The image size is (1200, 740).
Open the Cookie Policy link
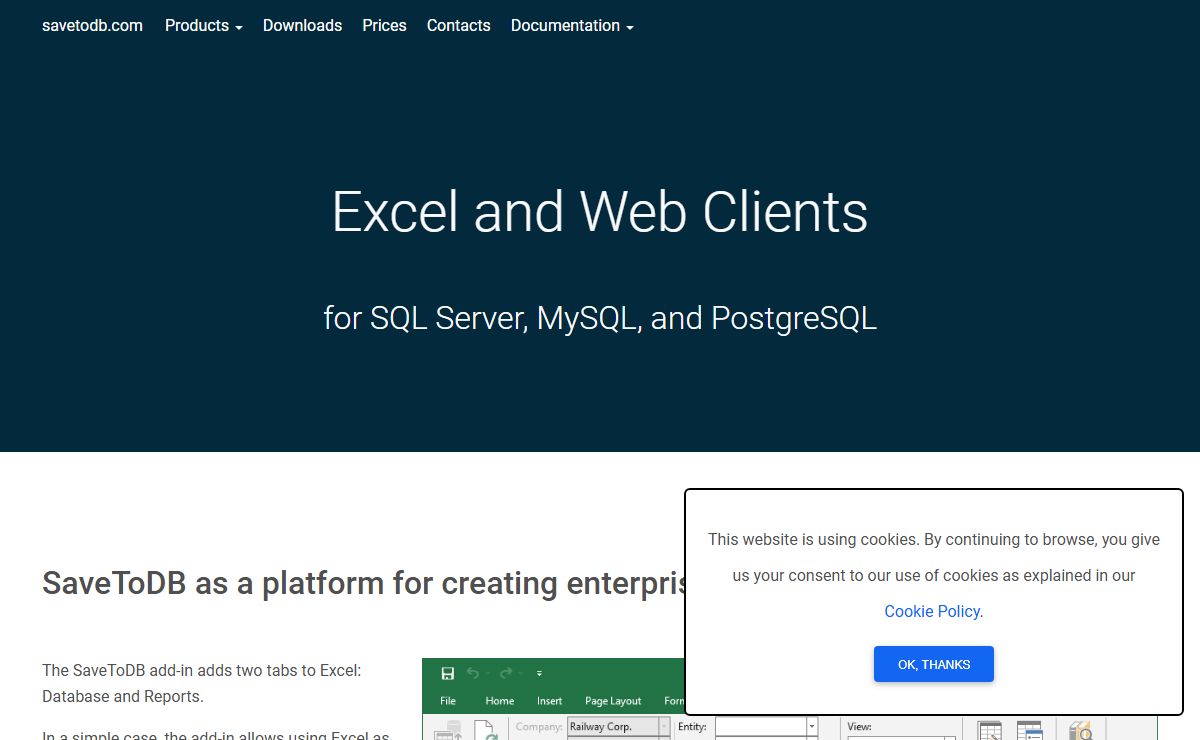tap(932, 611)
